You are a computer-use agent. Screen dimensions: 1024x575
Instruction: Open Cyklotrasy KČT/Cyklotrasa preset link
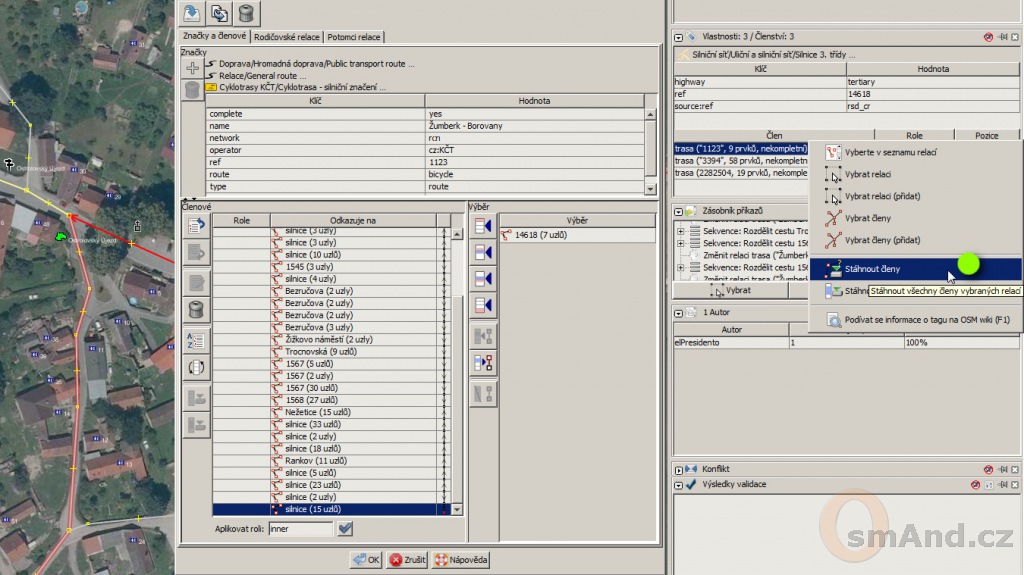[302, 87]
